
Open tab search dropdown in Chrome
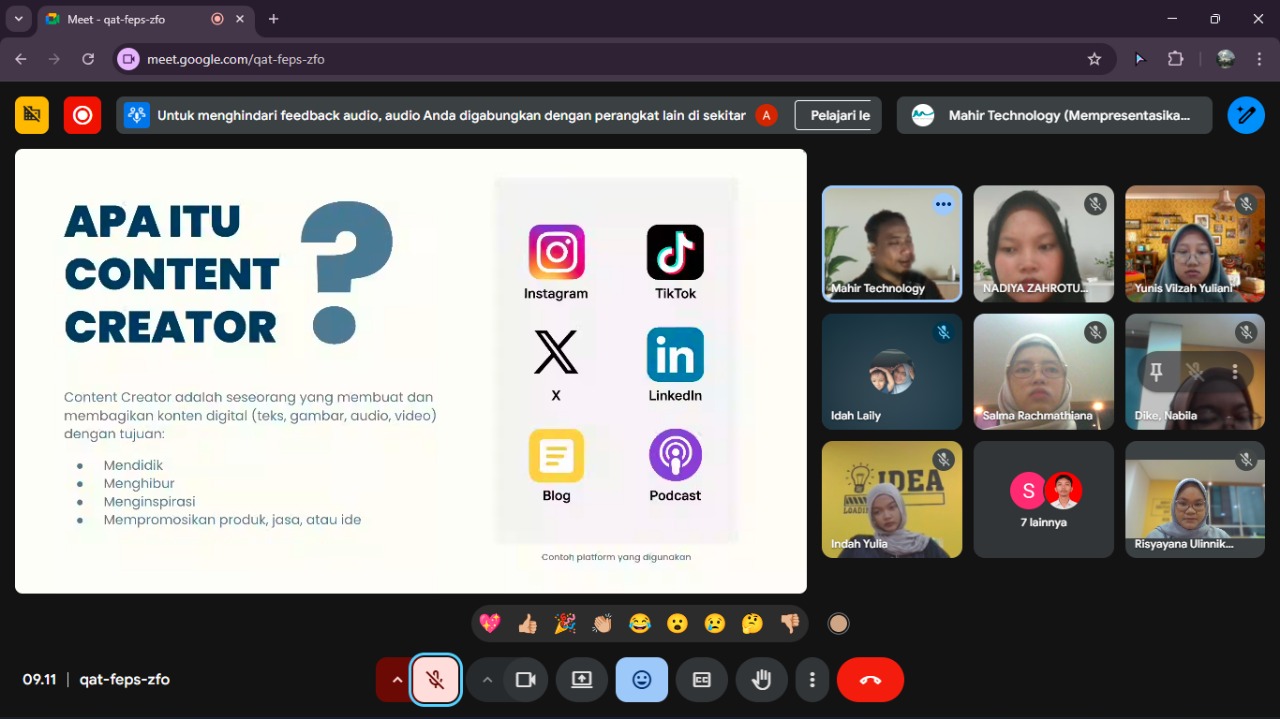pos(18,19)
